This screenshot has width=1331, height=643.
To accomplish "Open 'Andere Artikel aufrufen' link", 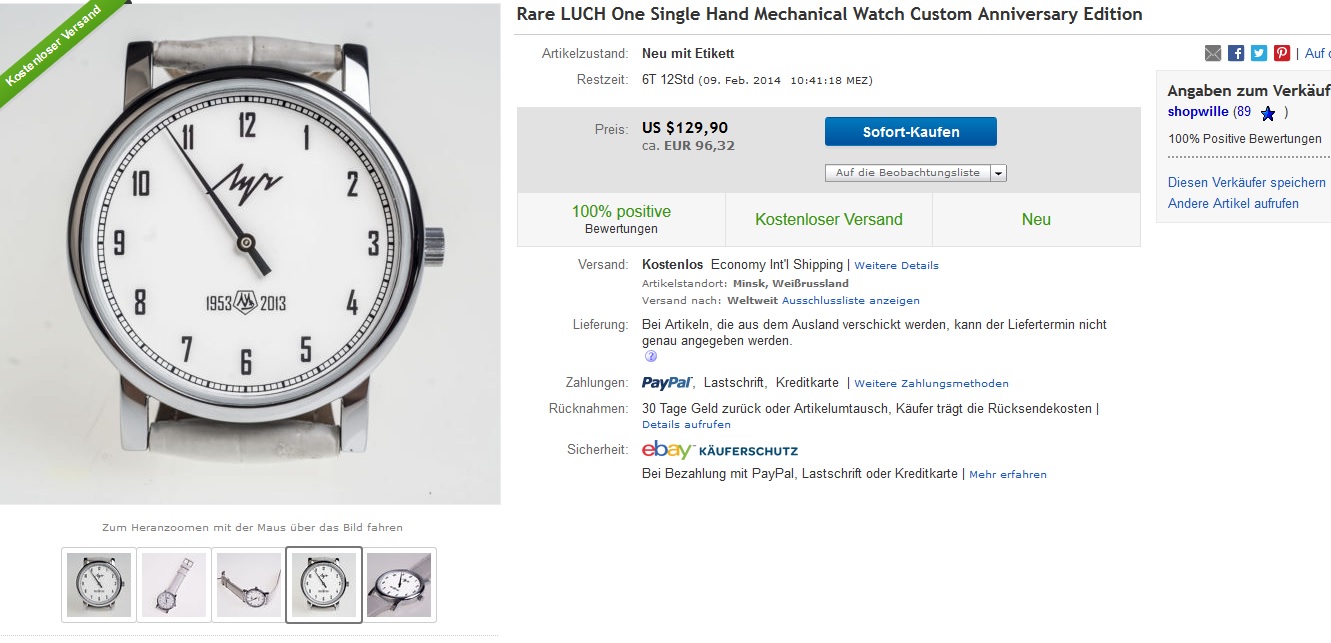I will pyautogui.click(x=1233, y=203).
